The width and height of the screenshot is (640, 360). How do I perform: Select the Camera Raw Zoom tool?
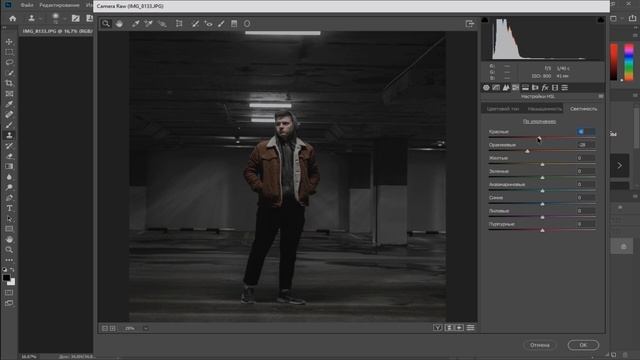106,24
